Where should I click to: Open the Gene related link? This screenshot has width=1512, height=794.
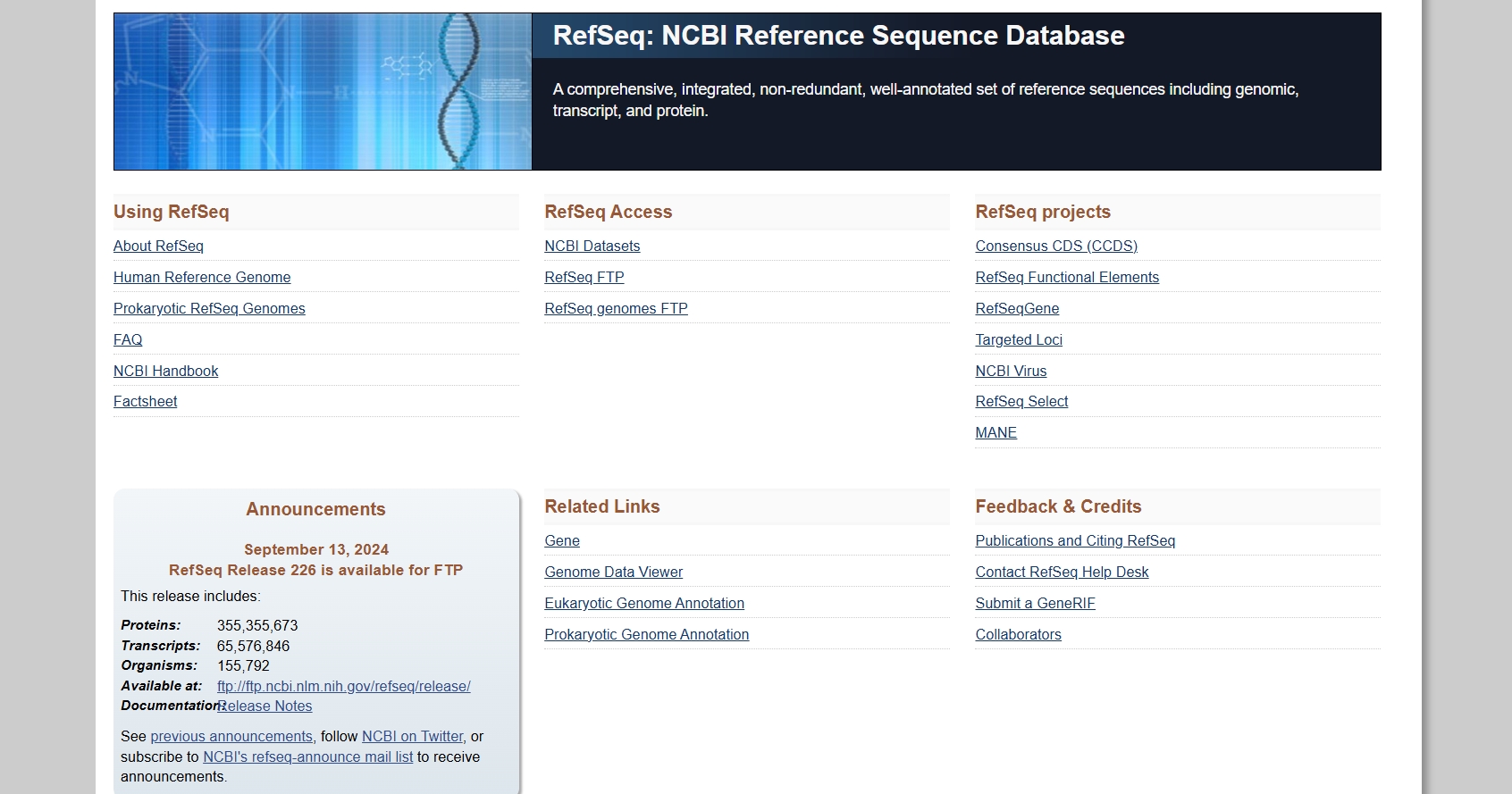tap(562, 540)
